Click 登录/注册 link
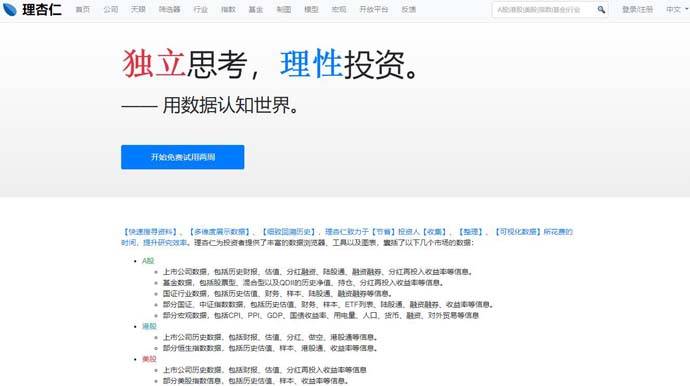Image resolution: width=690 pixels, height=386 pixels. pos(637,9)
